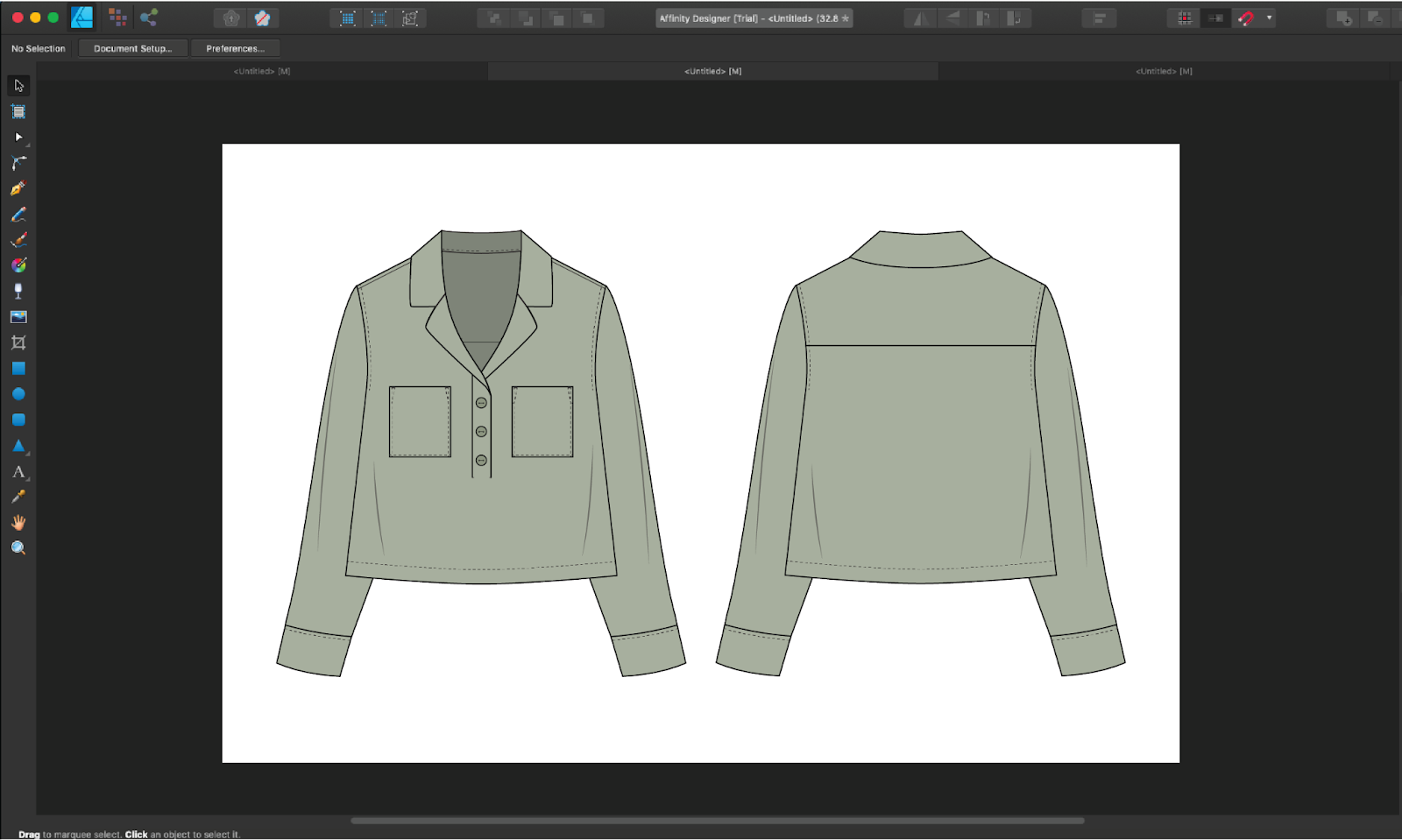Image resolution: width=1402 pixels, height=840 pixels.
Task: Toggle move by whole pixels option
Action: point(1215,18)
